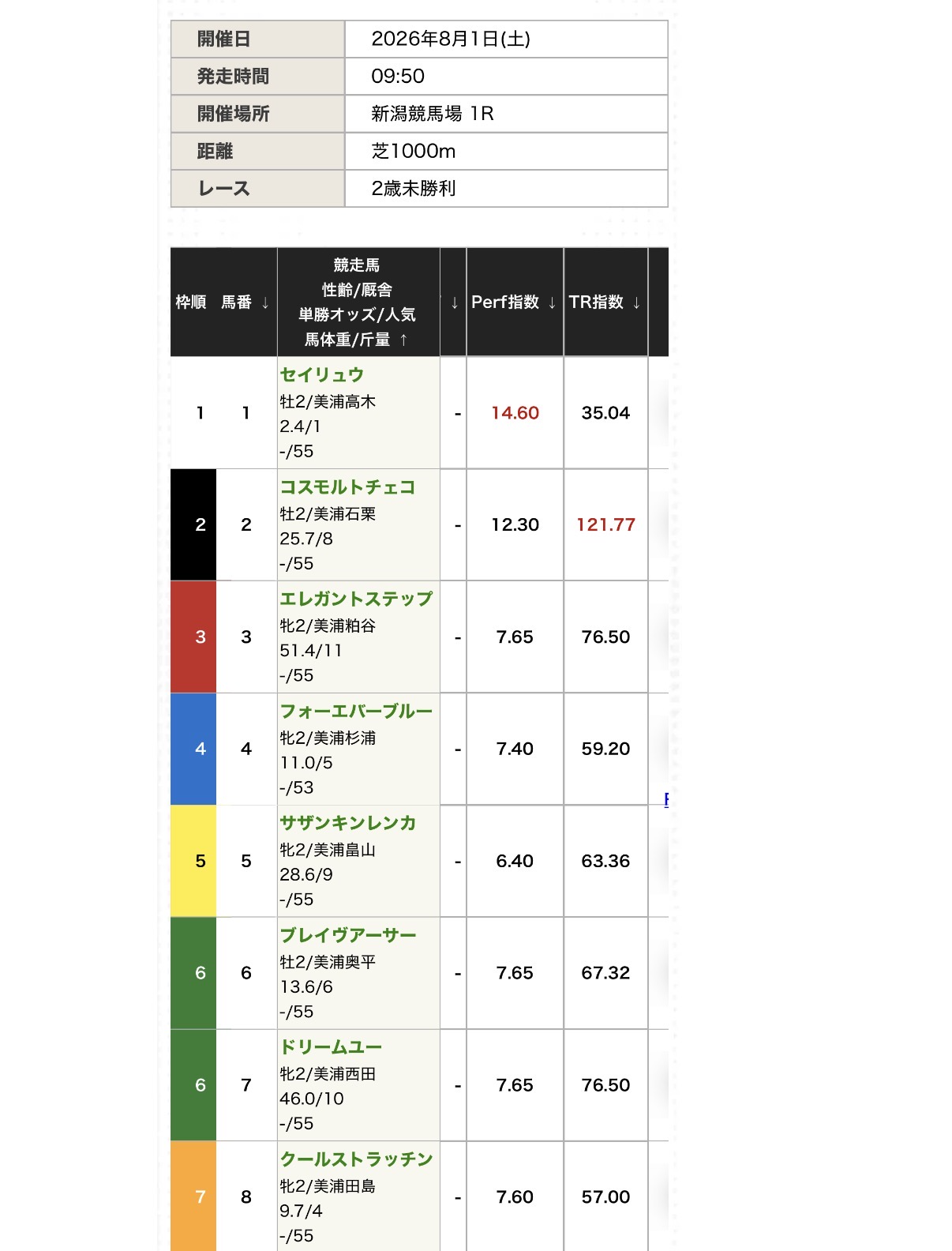Open horse サザンキンレンカ link
The height and width of the screenshot is (1251, 952).
tap(347, 823)
